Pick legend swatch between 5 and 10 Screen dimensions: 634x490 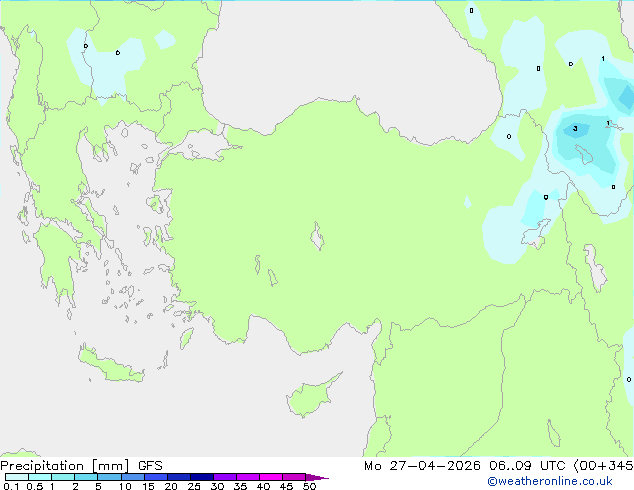pos(109,477)
